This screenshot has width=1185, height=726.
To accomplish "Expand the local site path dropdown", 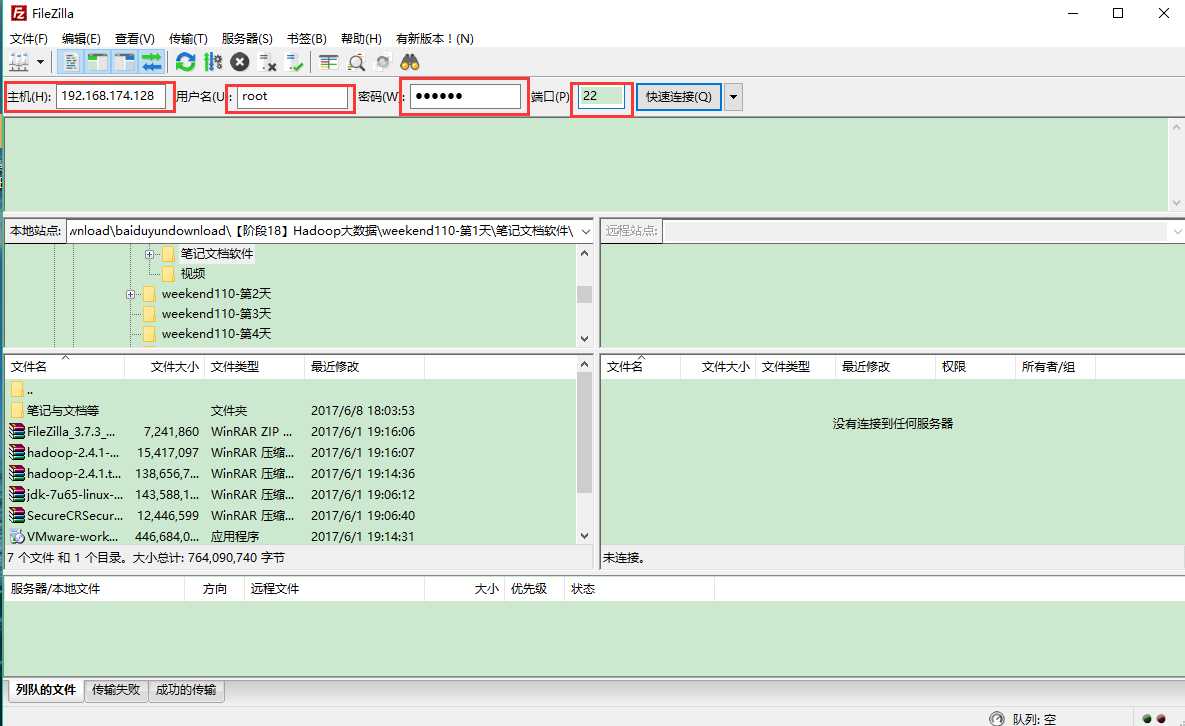I will point(586,231).
